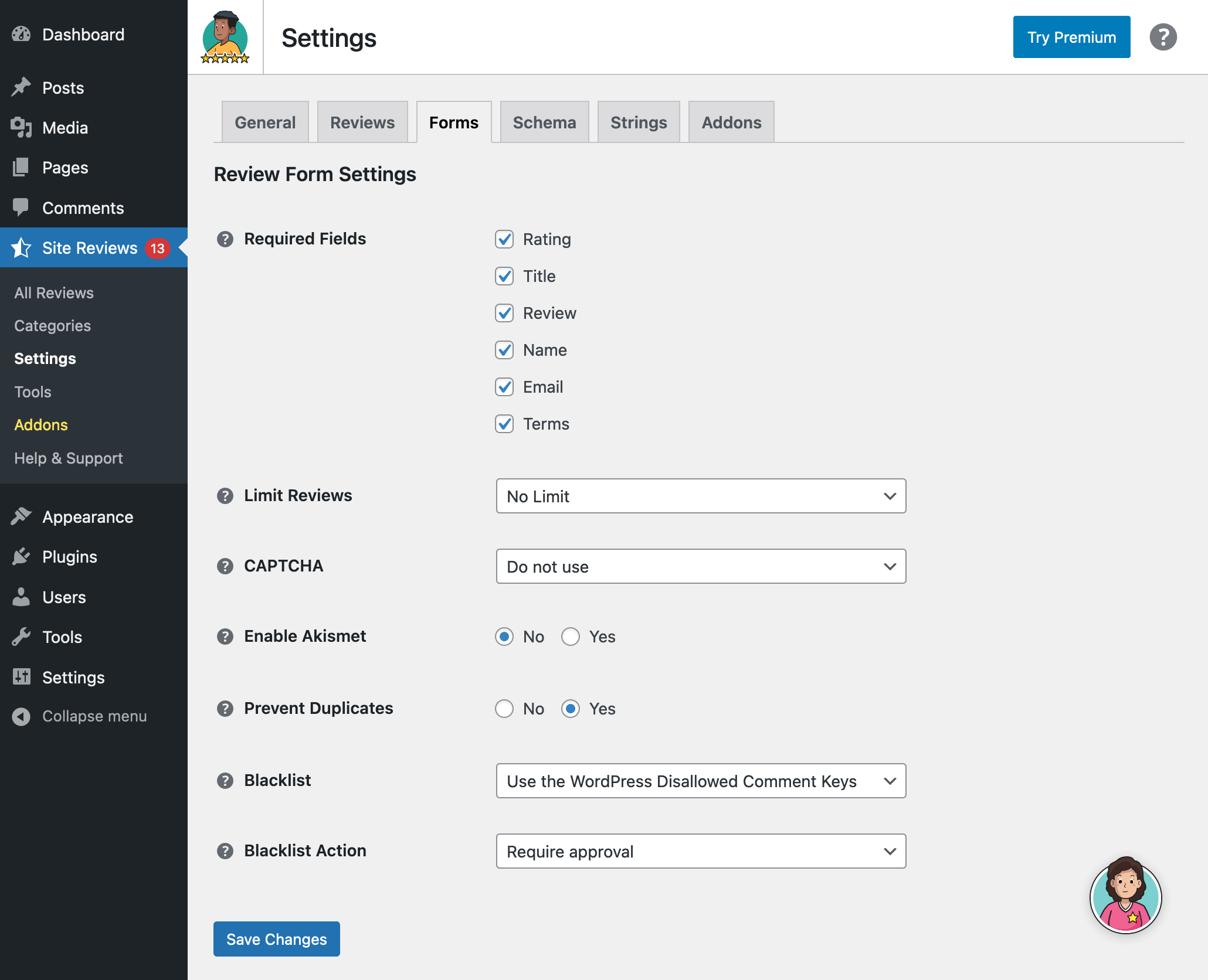Click the Media icon in sidebar

(x=21, y=127)
